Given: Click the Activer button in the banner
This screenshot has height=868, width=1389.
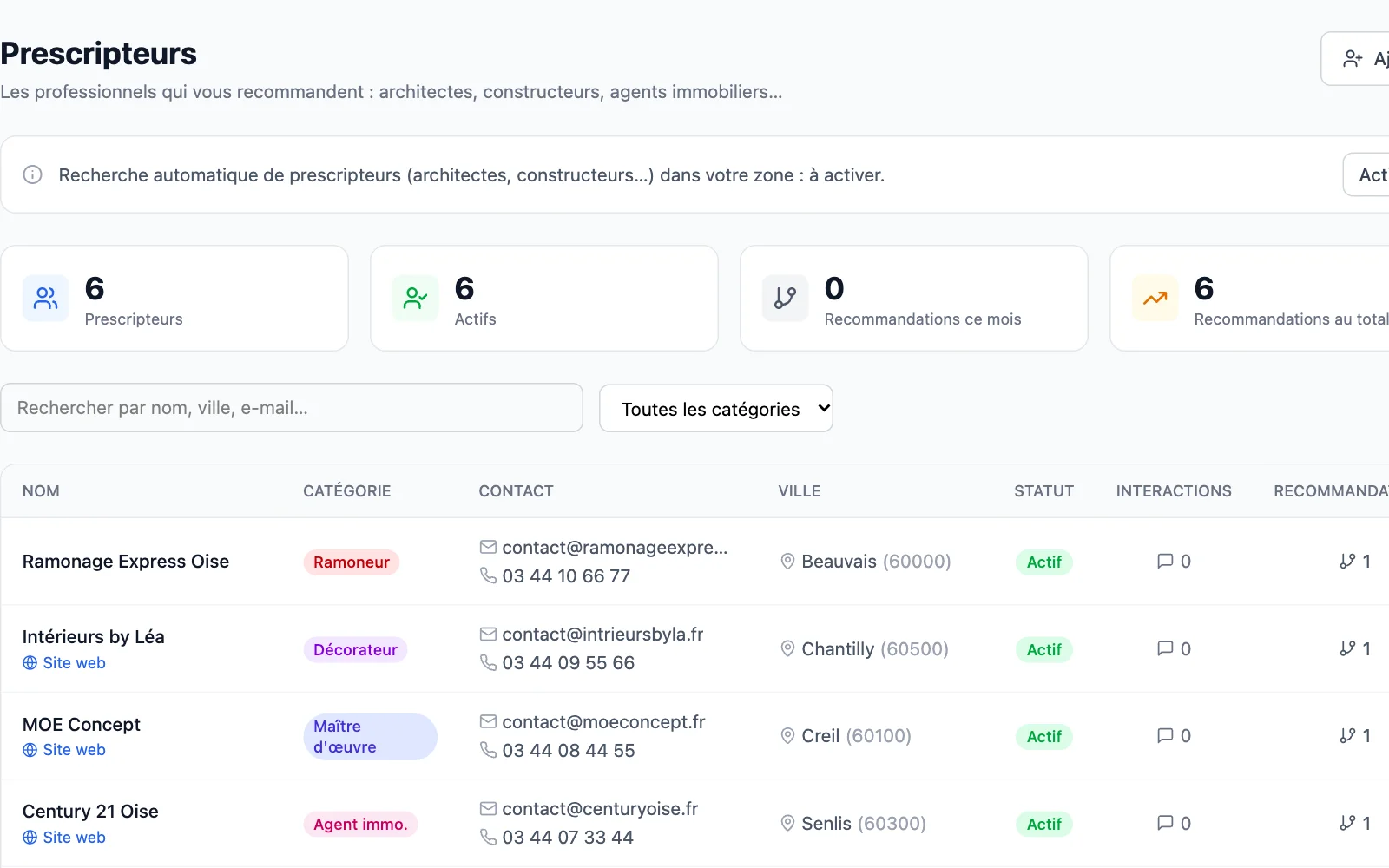Looking at the screenshot, I should (x=1367, y=174).
